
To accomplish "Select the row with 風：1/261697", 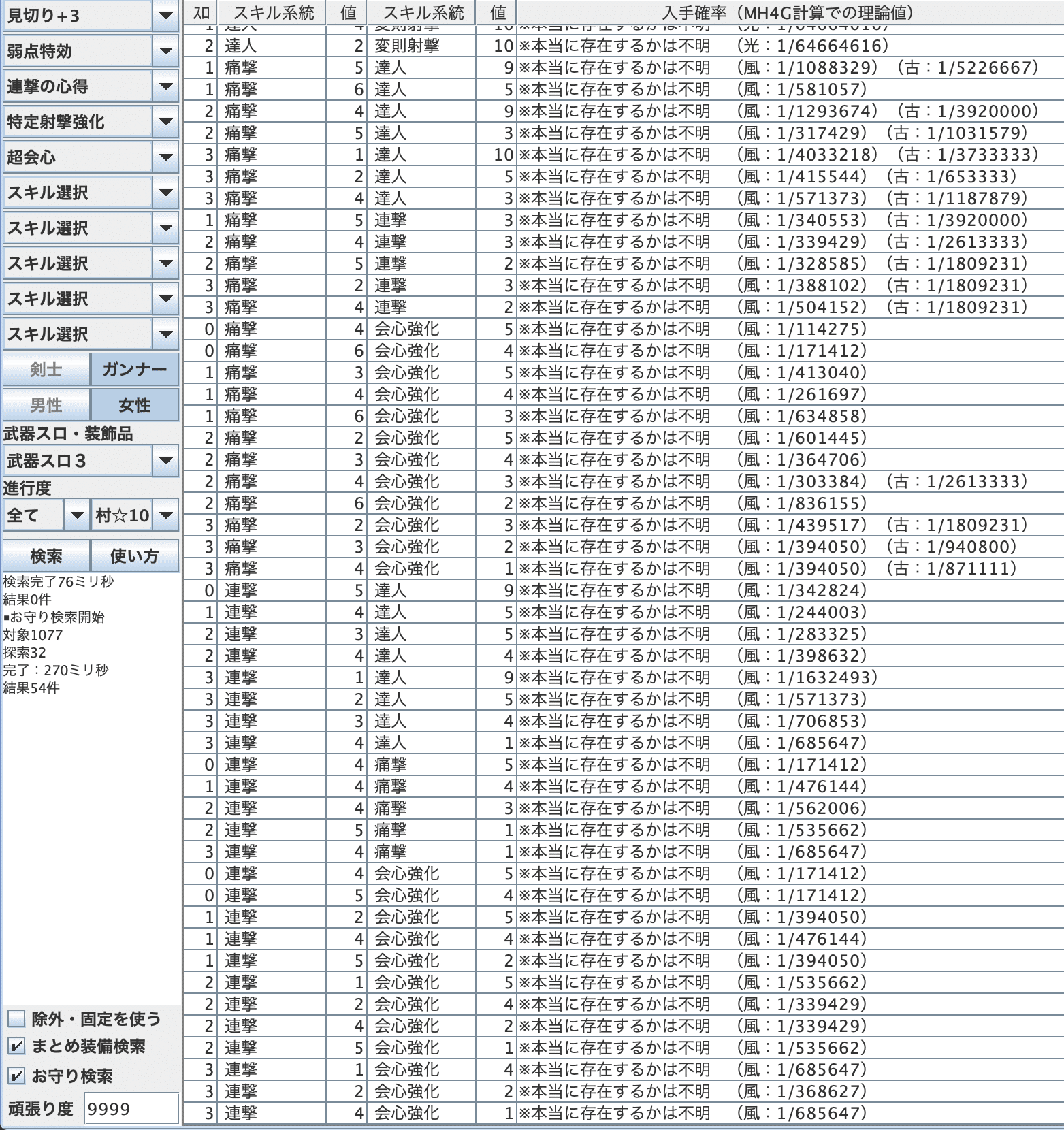I will click(x=623, y=394).
